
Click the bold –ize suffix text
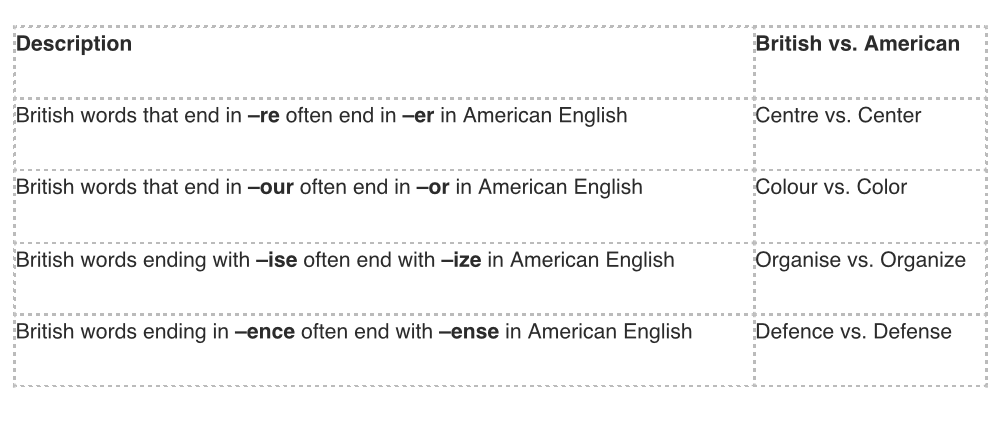pyautogui.click(x=460, y=261)
